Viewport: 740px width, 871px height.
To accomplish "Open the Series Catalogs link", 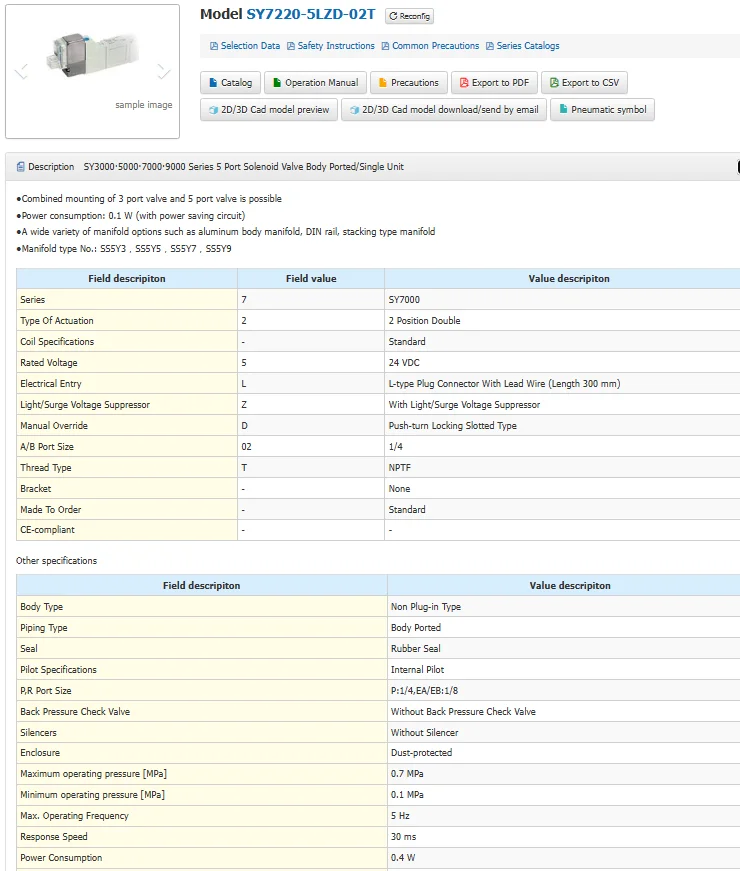I will point(528,46).
